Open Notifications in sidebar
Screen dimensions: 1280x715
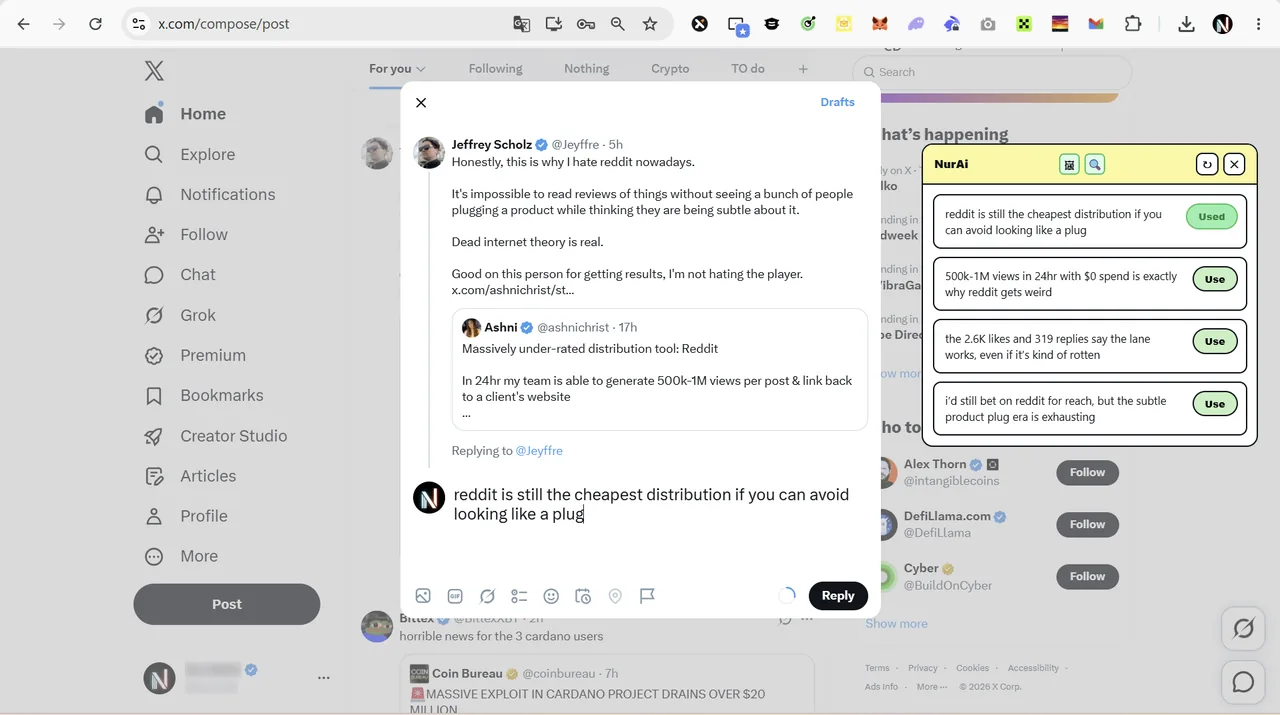[210, 194]
